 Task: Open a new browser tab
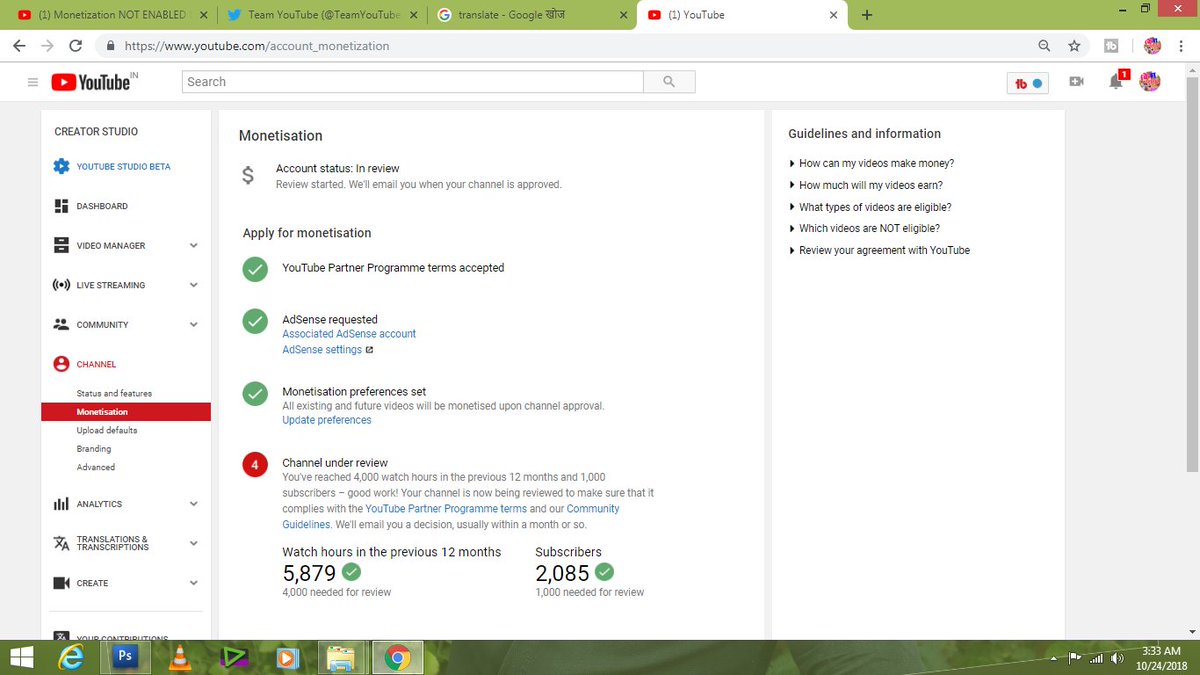click(867, 15)
